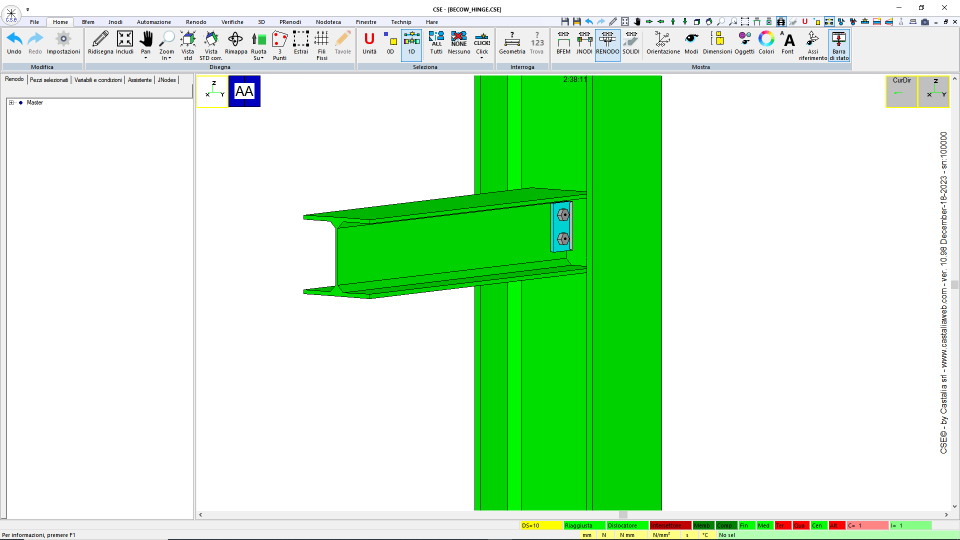Open the Unità units tool
Image resolution: width=960 pixels, height=540 pixels.
coord(369,43)
